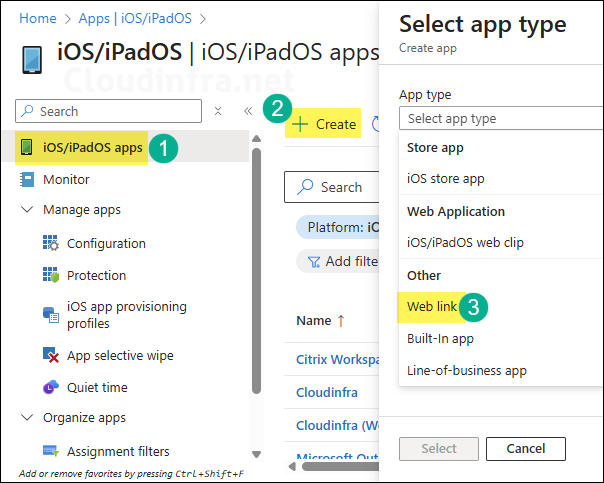Click the sidebar scrollbar up arrow
604x483 pixels.
pos(257,139)
